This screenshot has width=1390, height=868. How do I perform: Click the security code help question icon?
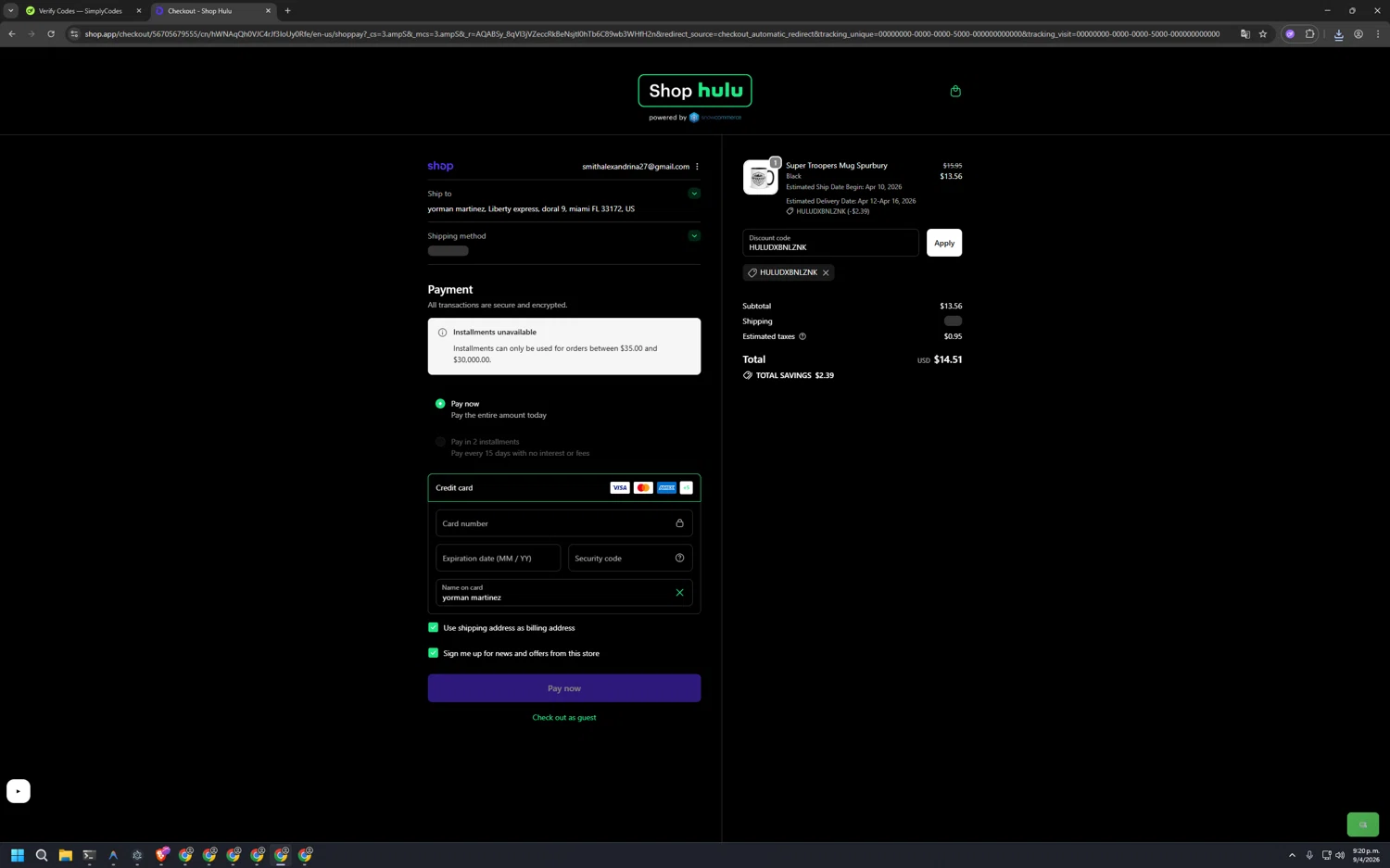(679, 558)
